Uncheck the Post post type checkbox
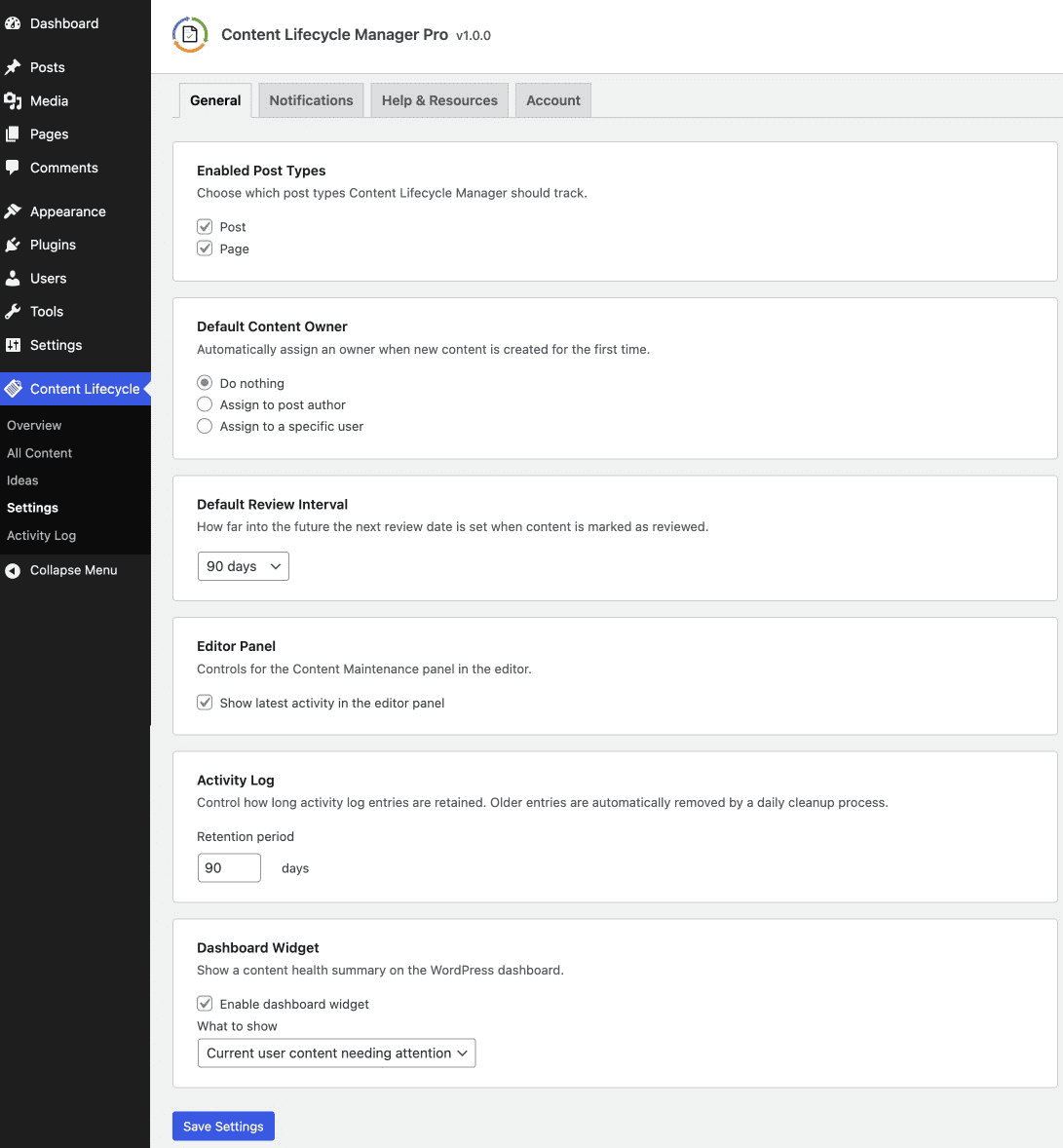The image size is (1063, 1148). coord(205,227)
